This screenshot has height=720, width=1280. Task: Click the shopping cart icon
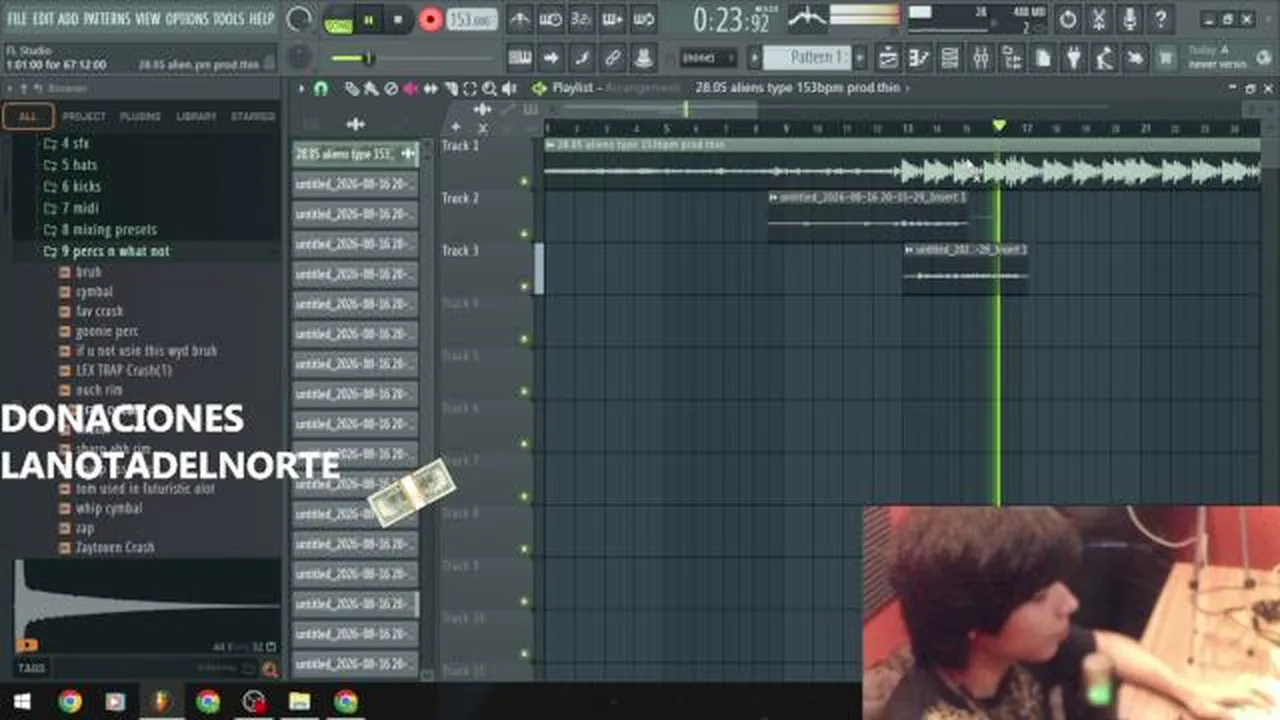tap(1166, 58)
